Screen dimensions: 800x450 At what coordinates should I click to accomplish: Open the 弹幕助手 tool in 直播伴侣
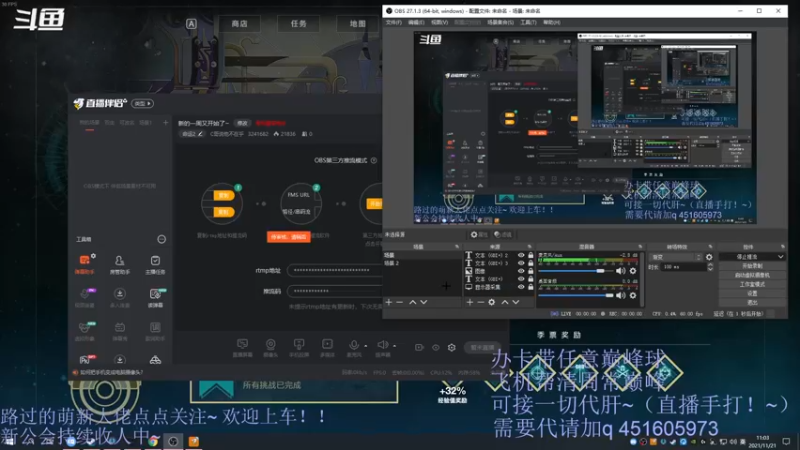click(85, 263)
